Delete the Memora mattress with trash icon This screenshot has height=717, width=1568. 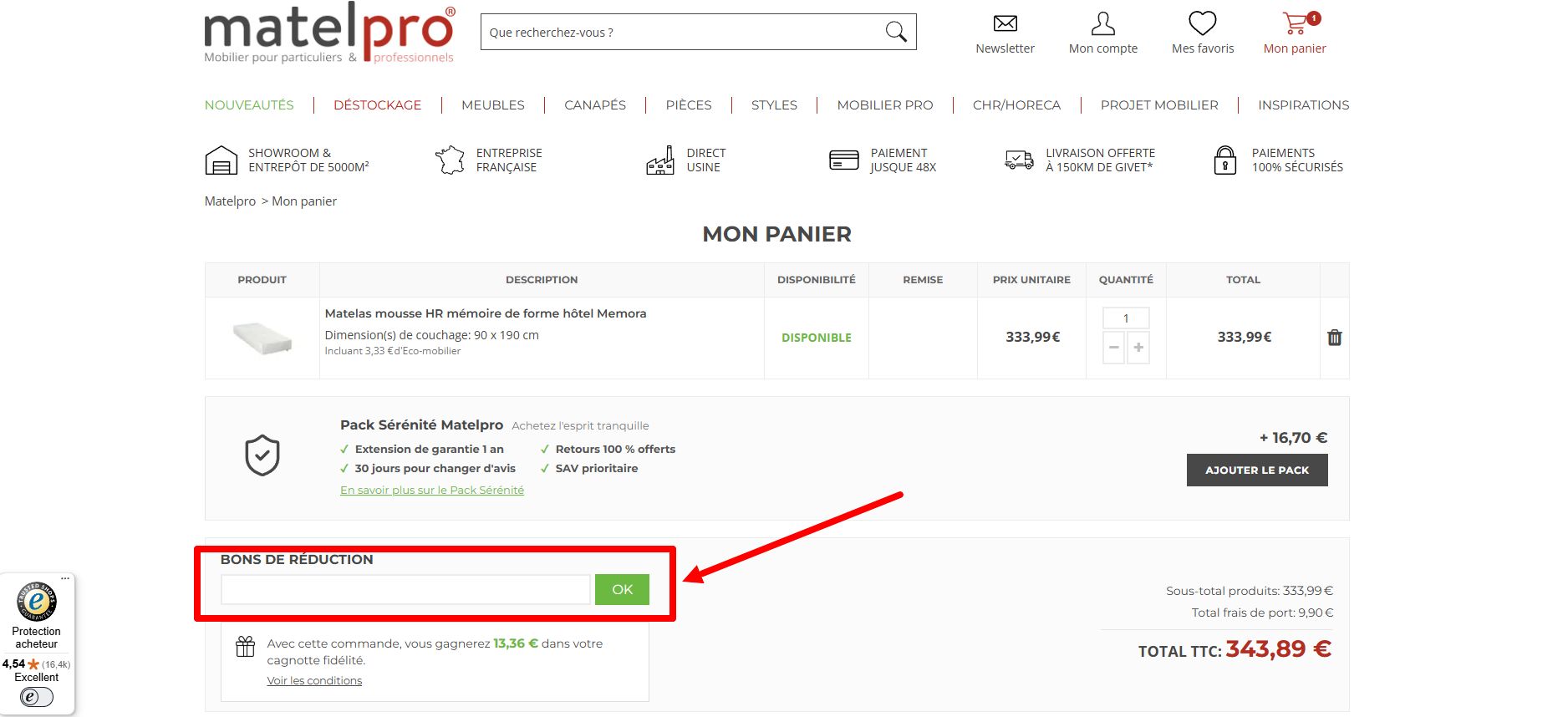pos(1335,338)
